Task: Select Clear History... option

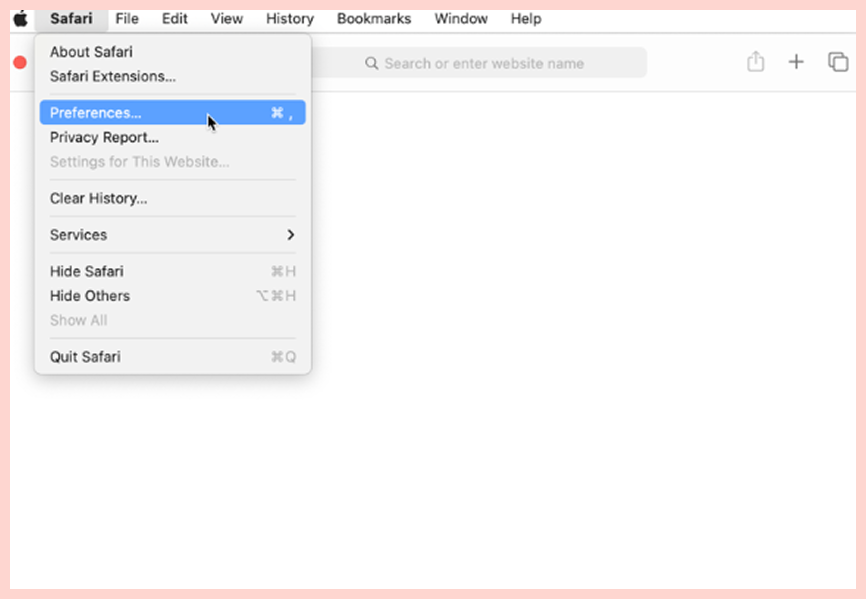Action: coord(98,198)
